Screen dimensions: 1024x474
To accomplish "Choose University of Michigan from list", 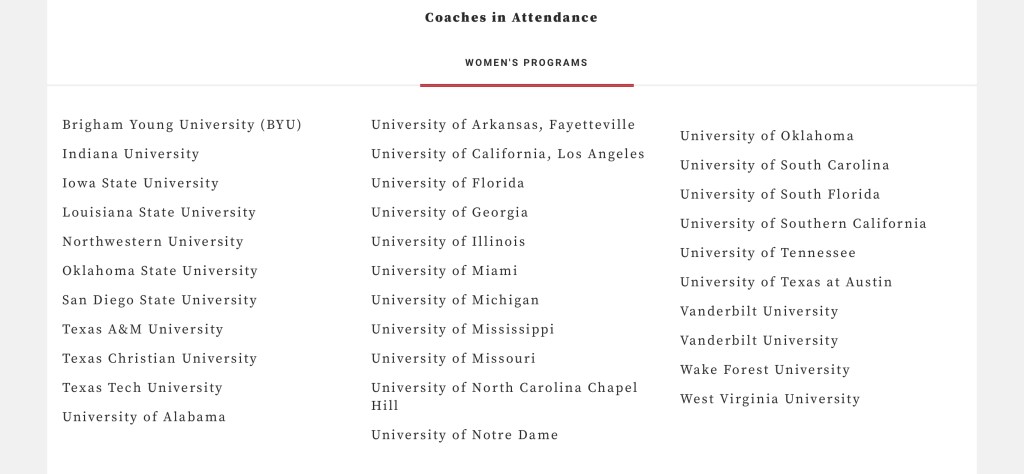I will coord(455,300).
